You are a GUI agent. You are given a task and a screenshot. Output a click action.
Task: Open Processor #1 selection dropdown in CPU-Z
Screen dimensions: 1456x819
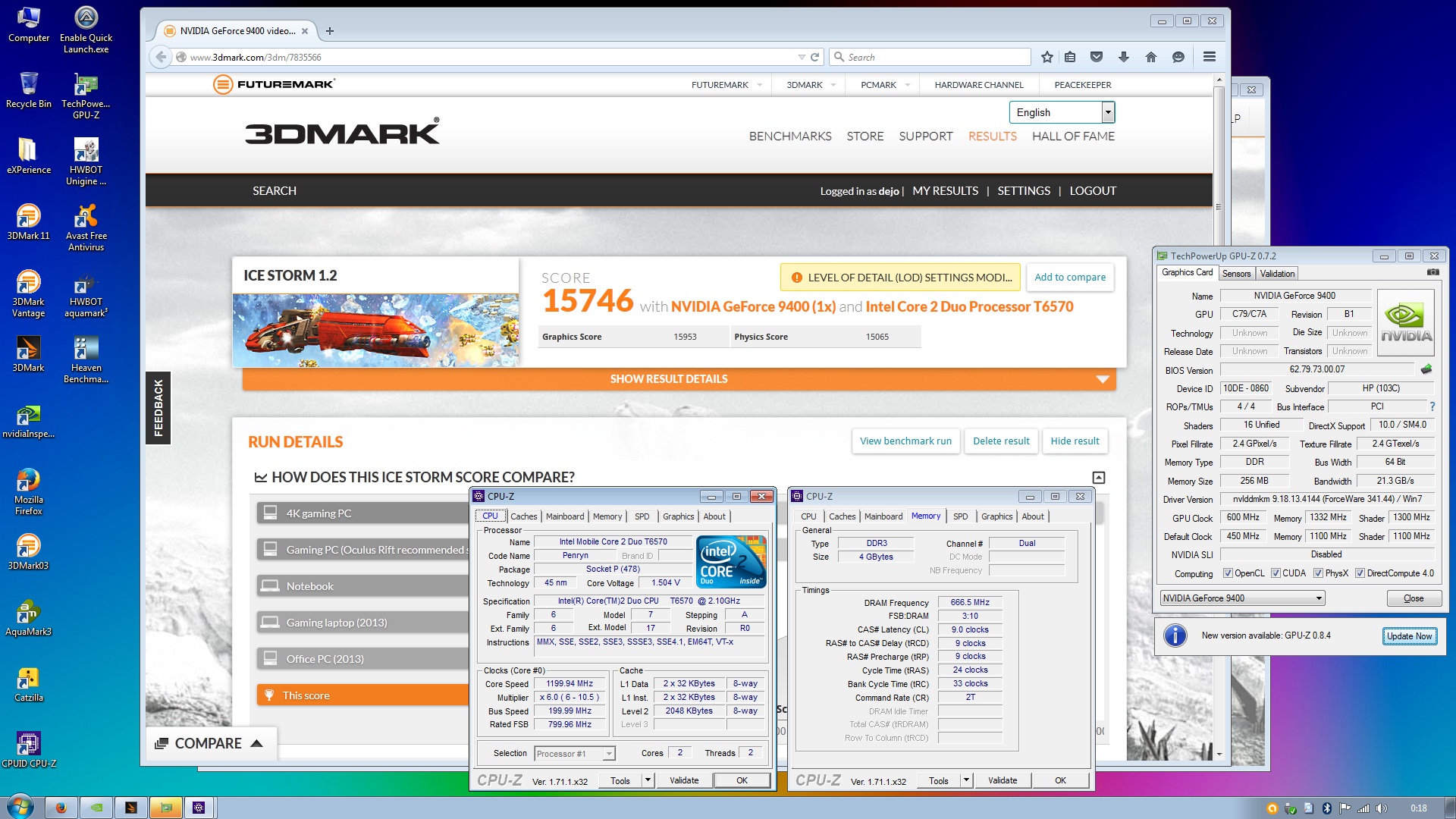574,754
